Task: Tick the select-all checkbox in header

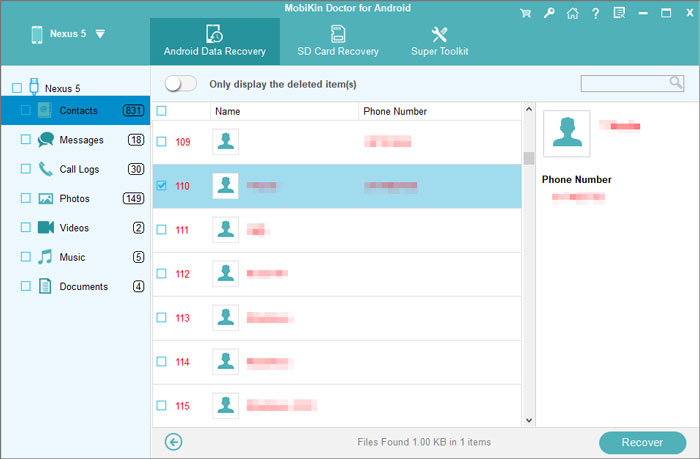Action: 162,112
